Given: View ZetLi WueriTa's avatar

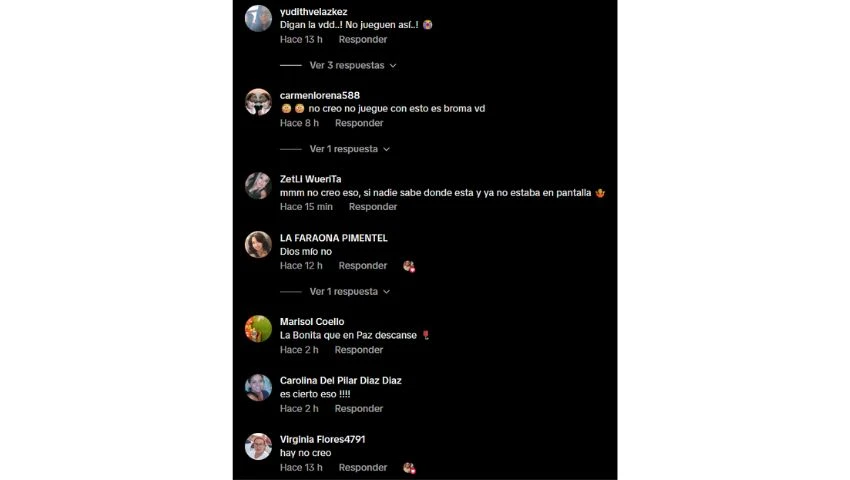Looking at the screenshot, I should point(258,185).
